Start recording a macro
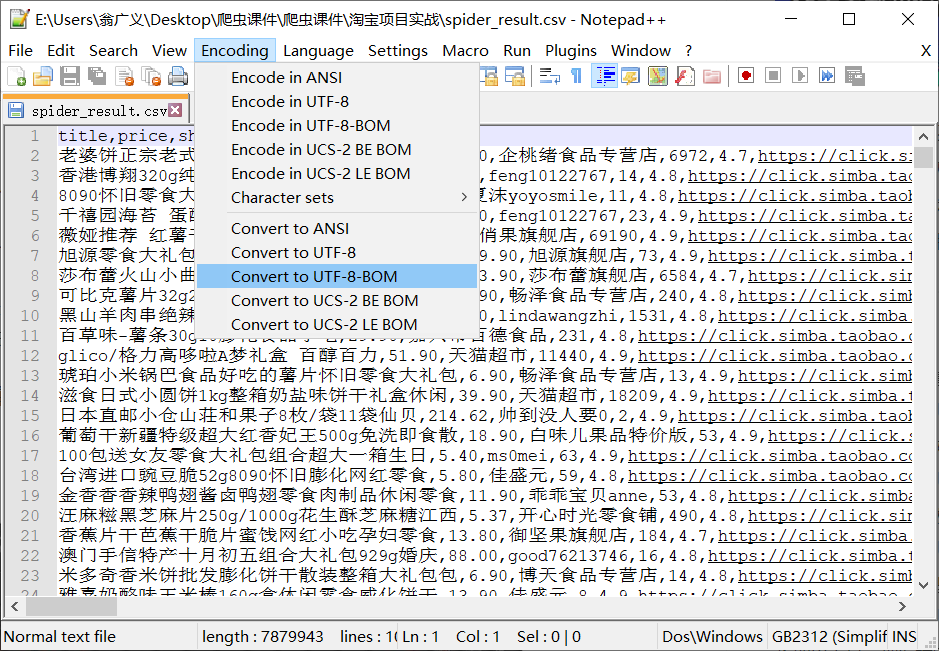 pyautogui.click(x=746, y=76)
